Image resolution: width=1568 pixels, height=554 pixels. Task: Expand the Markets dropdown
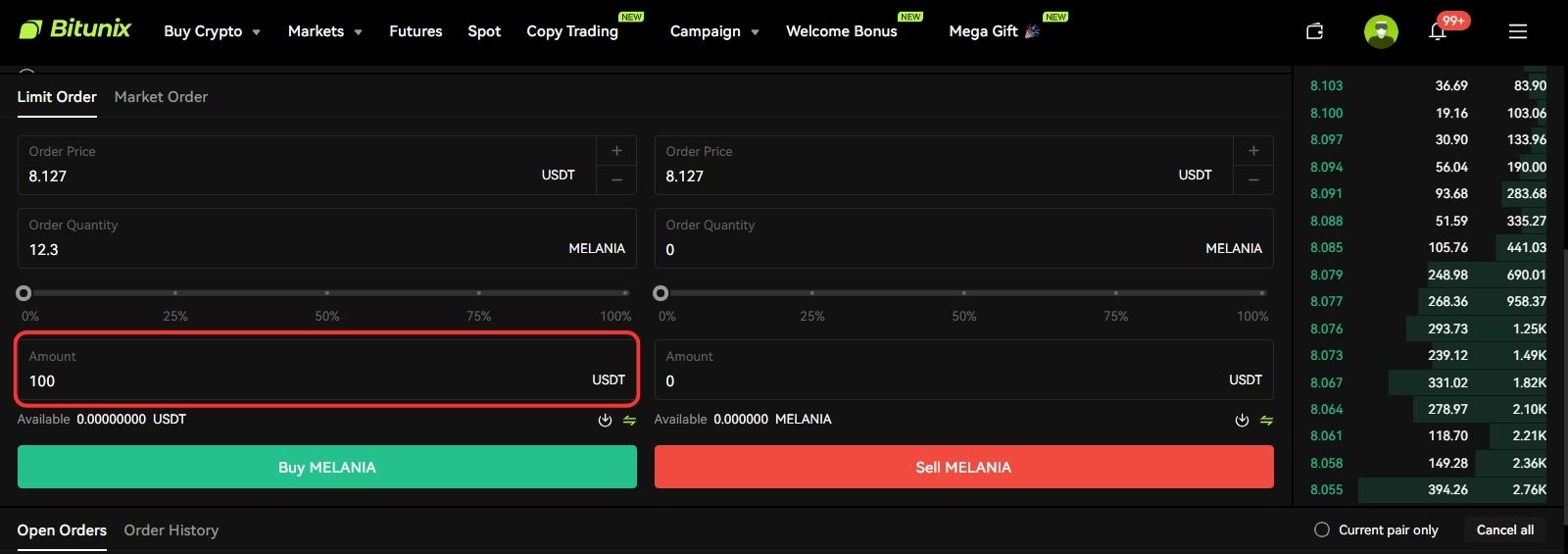[x=324, y=31]
